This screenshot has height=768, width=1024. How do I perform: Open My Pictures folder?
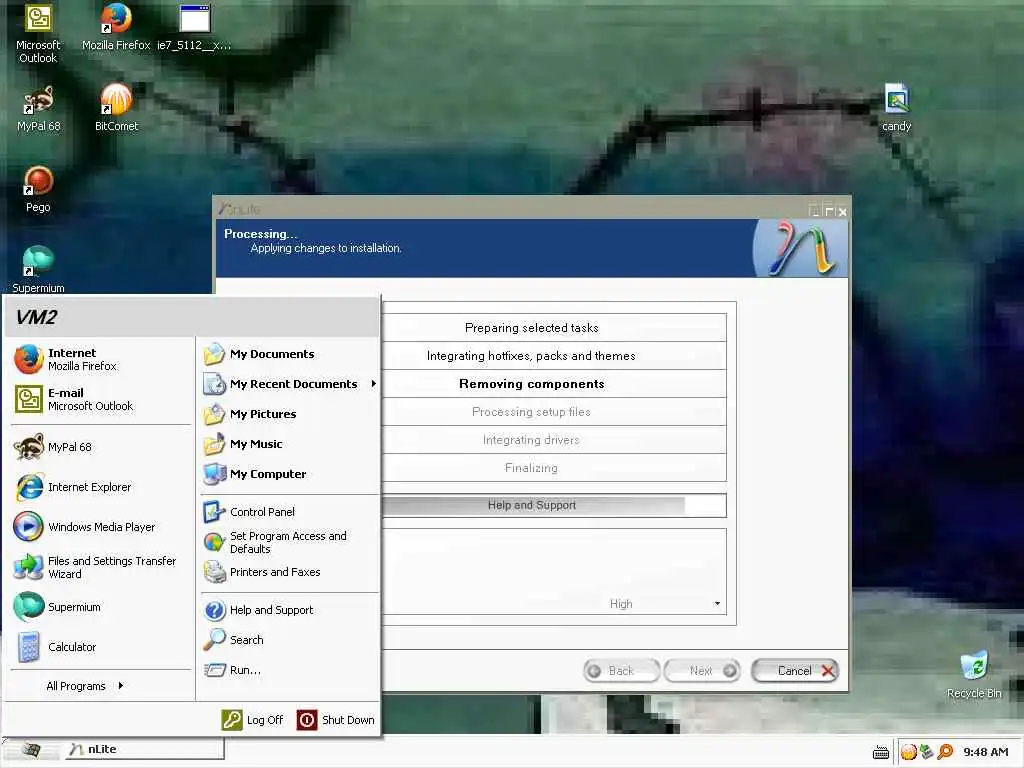[289, 414]
